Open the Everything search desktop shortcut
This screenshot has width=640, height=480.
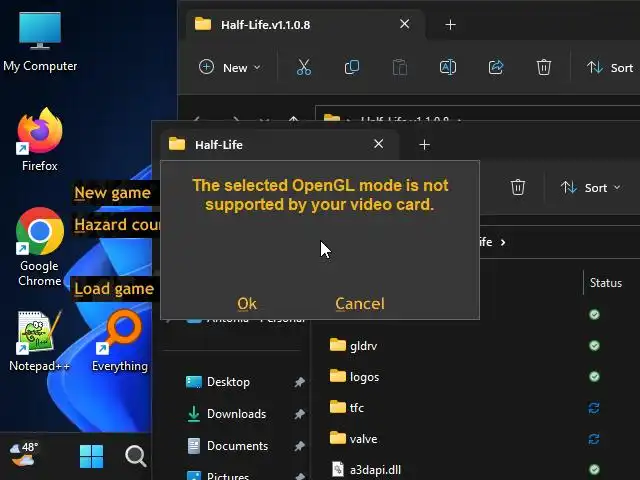(x=120, y=341)
